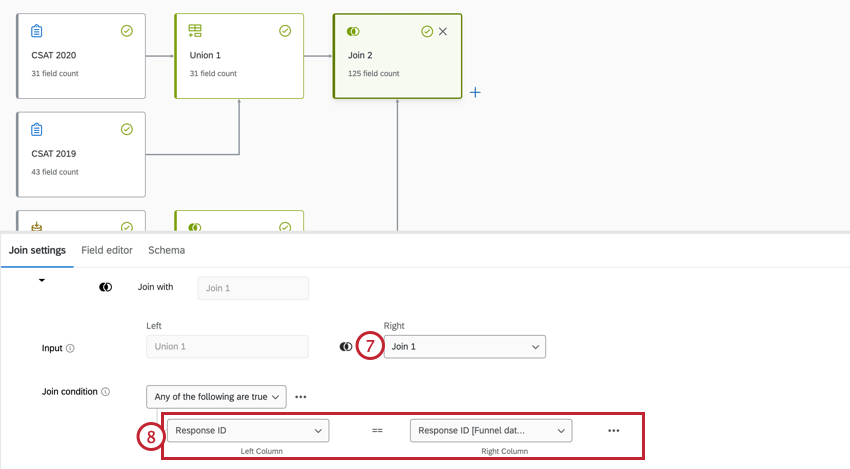The image size is (850, 469).
Task: Click join type icon between Left and Right
Action: [346, 346]
